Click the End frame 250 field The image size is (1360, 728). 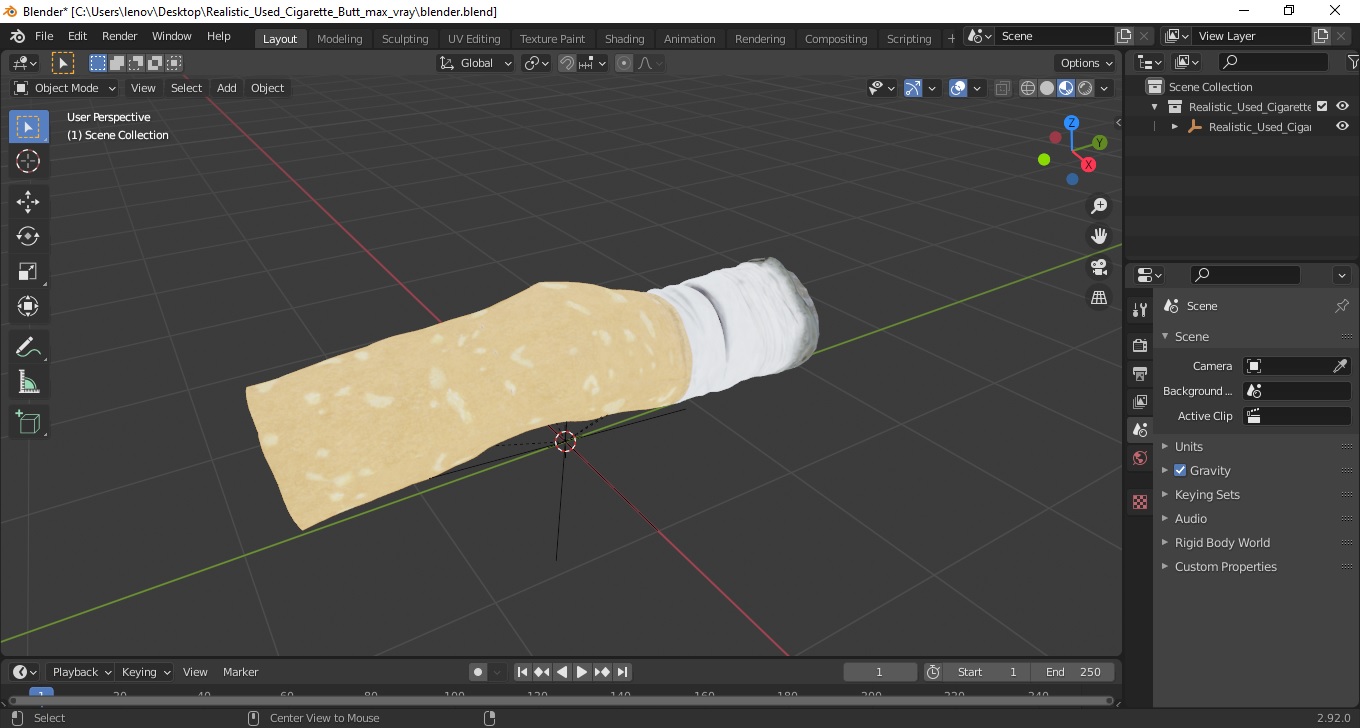1074,672
